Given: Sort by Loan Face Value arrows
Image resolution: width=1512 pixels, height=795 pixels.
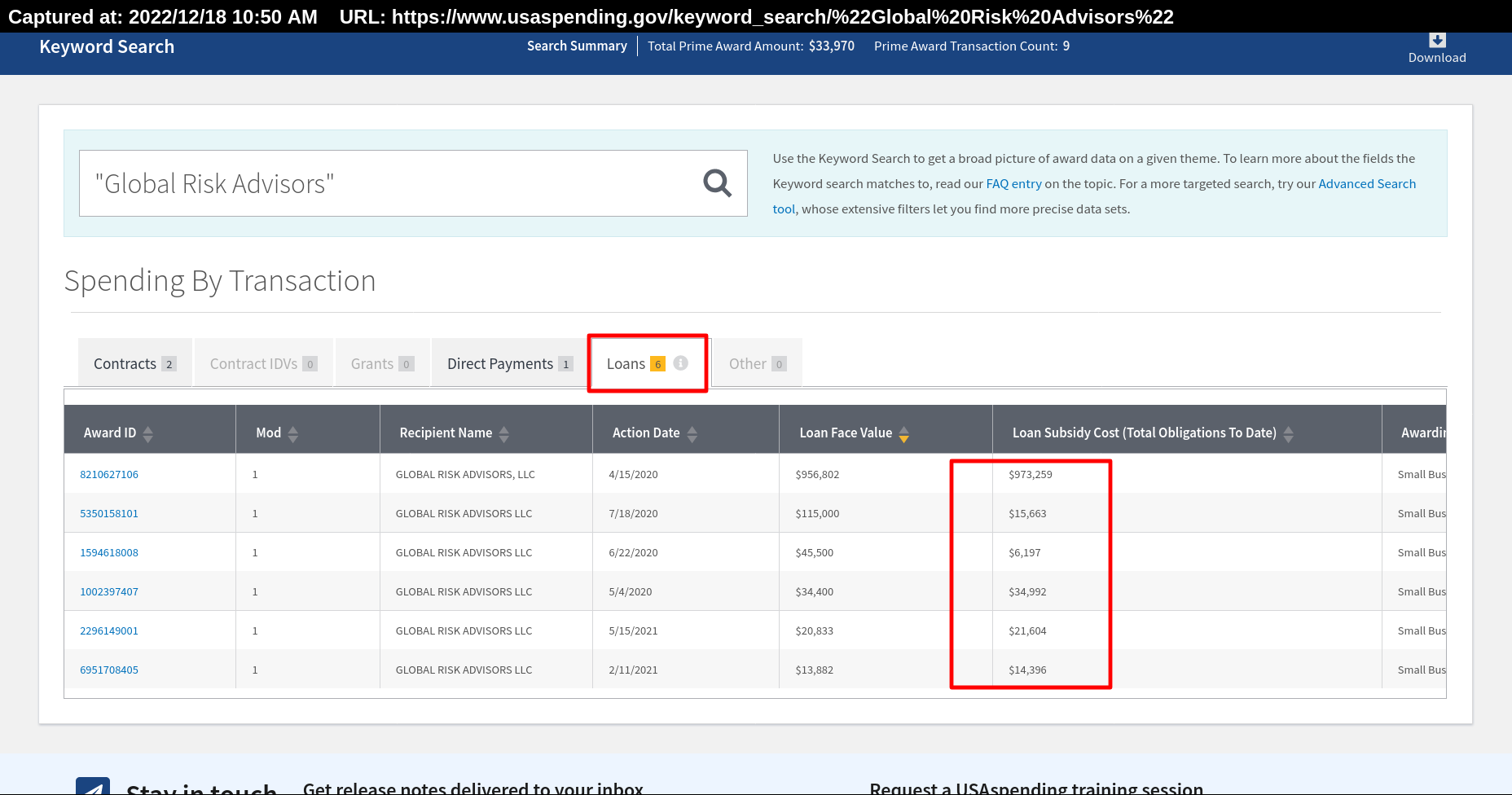Looking at the screenshot, I should coord(903,434).
